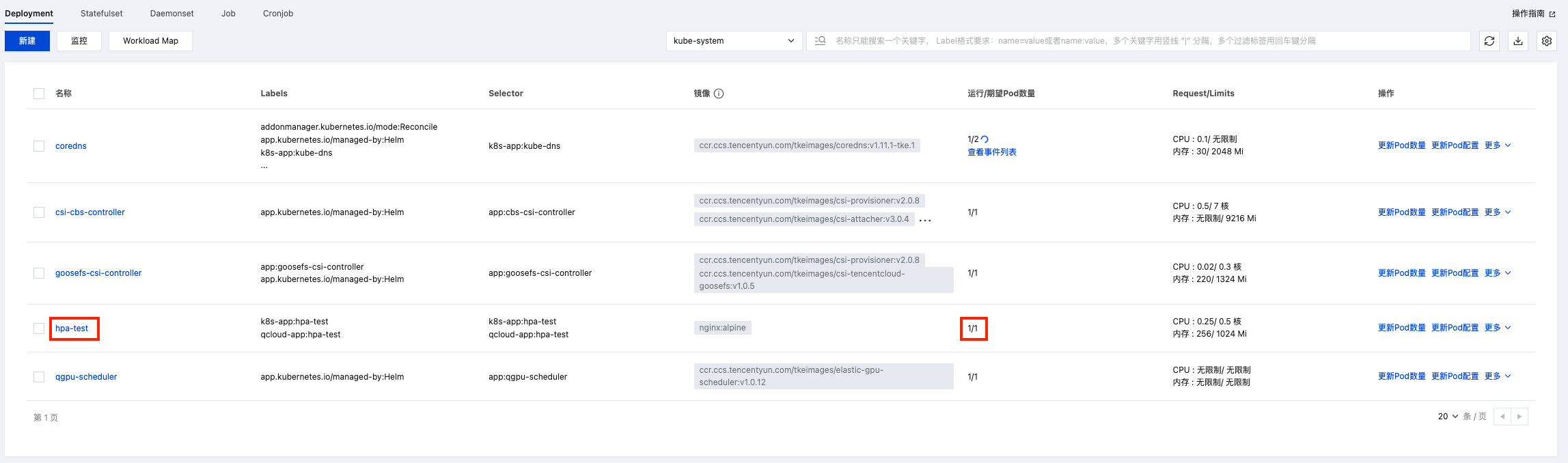The height and width of the screenshot is (463, 1568).
Task: Switch to the Statefulset tab
Action: point(102,14)
